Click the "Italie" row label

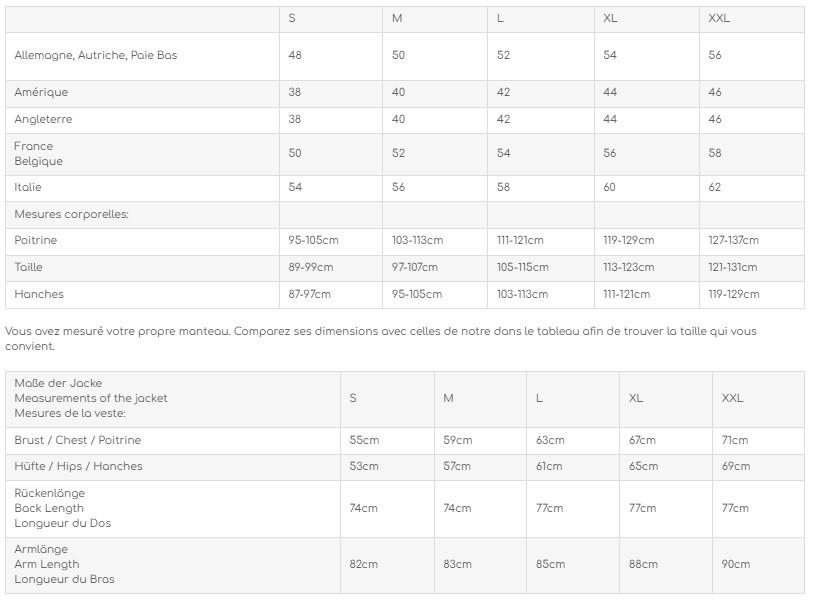pos(28,188)
